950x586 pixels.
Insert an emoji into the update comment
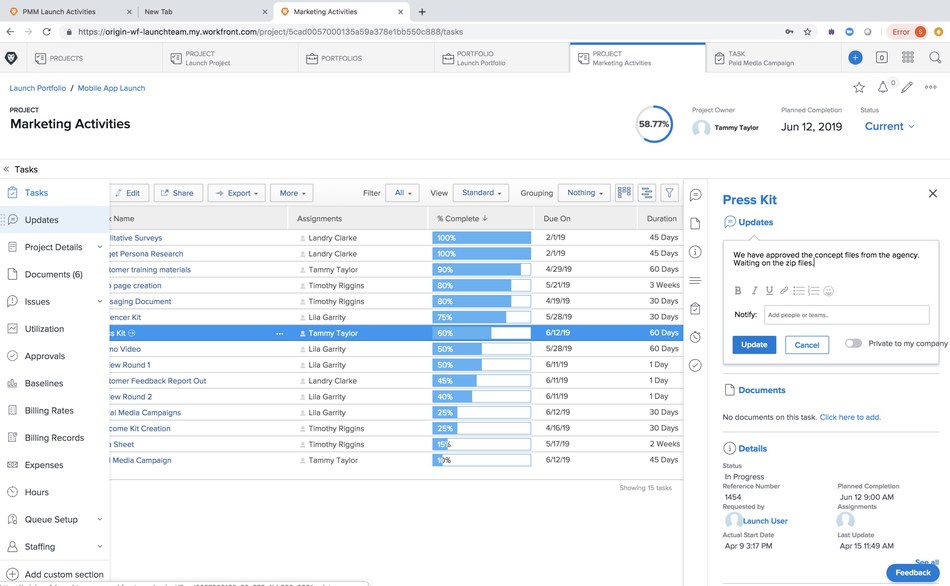pyautogui.click(x=827, y=291)
